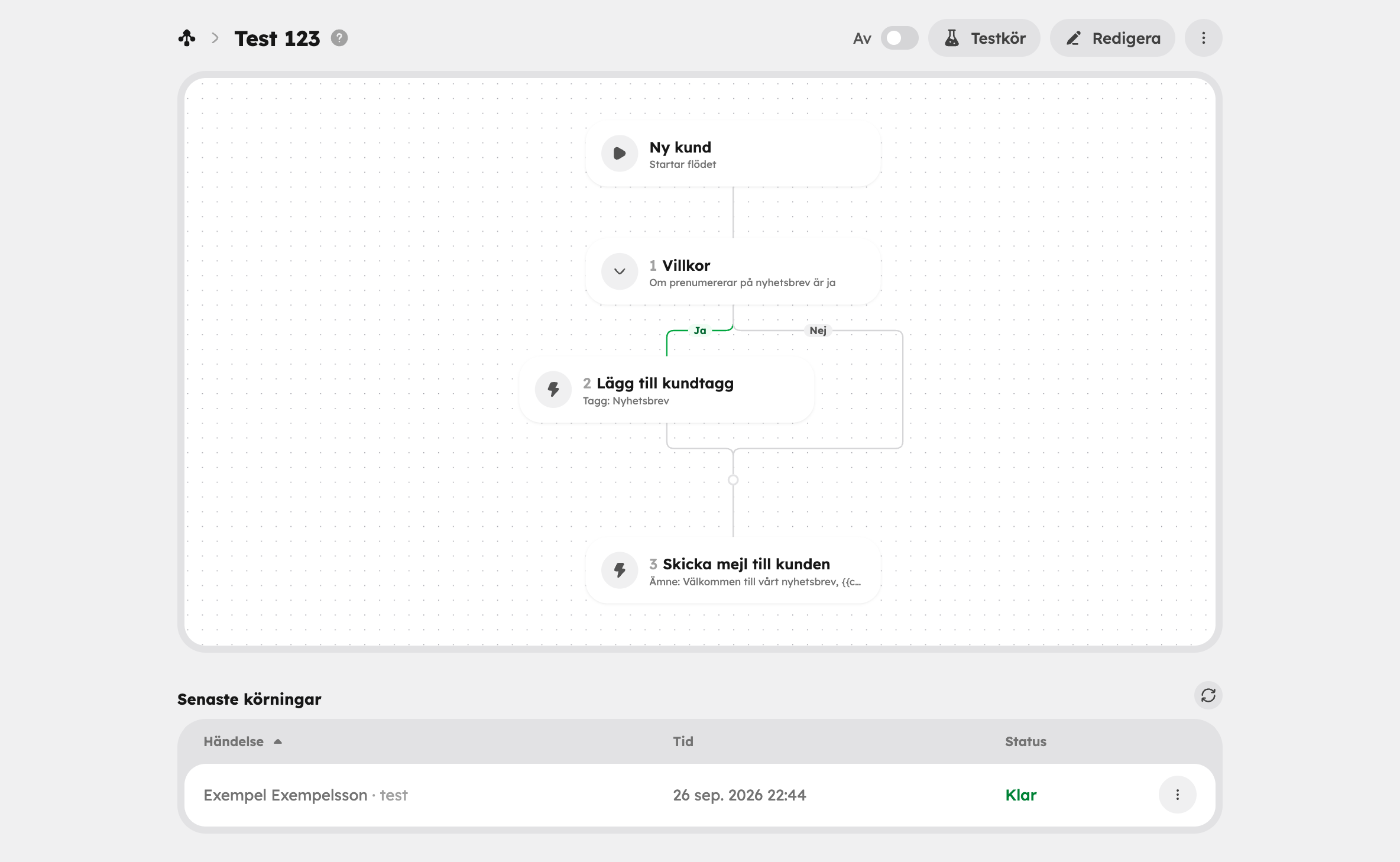Open Exempel Exempelsson run row
1400x862 pixels.
[x=700, y=795]
